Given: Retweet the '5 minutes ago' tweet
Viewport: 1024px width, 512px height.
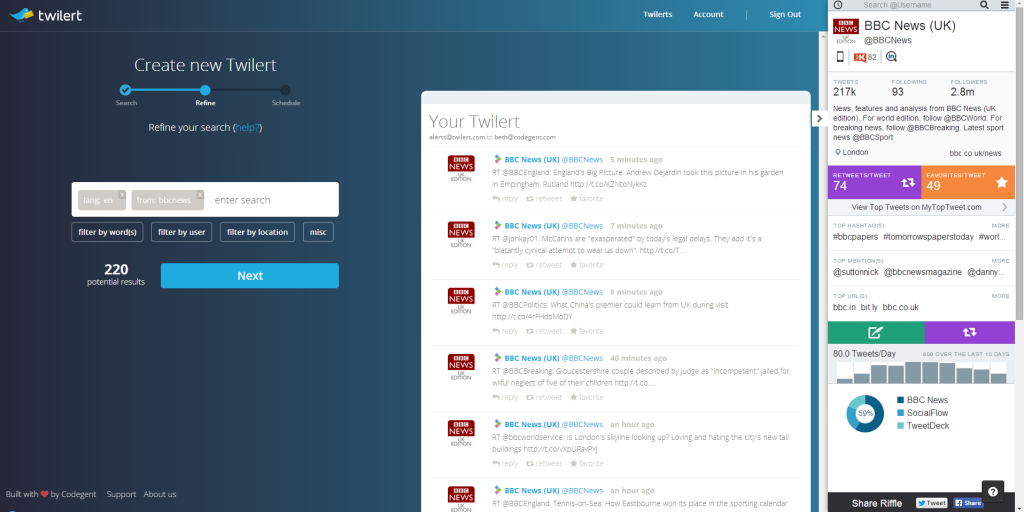Looking at the screenshot, I should tap(544, 199).
